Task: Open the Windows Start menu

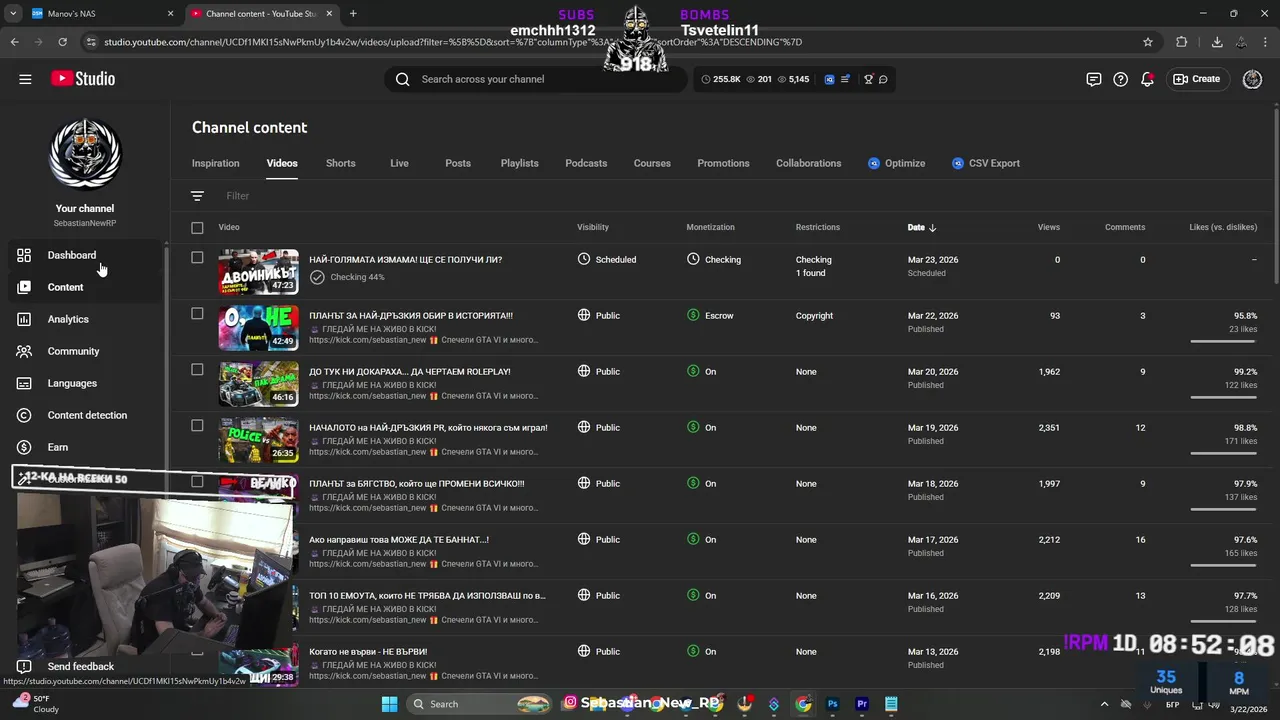Action: 389,704
